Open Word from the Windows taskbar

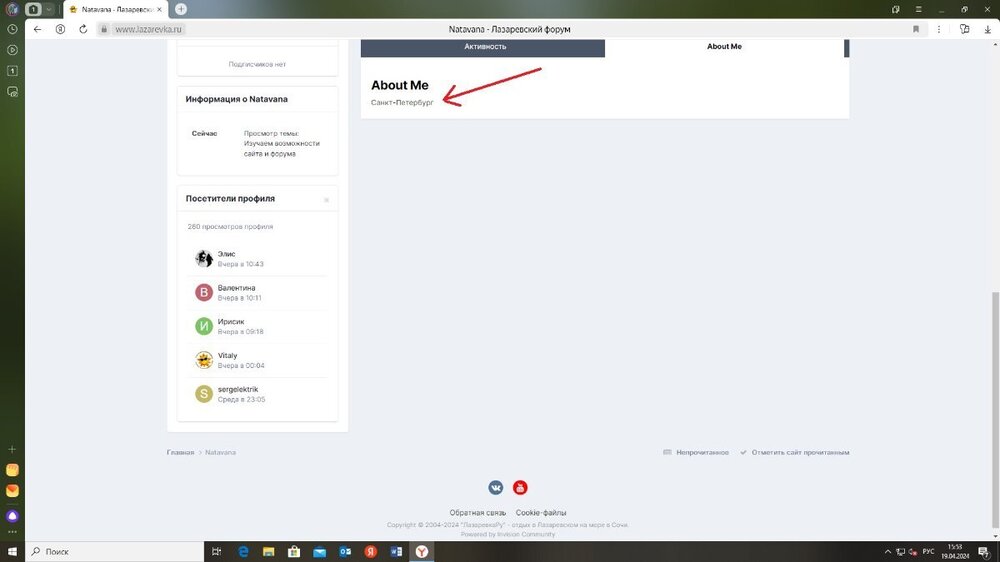click(x=396, y=551)
